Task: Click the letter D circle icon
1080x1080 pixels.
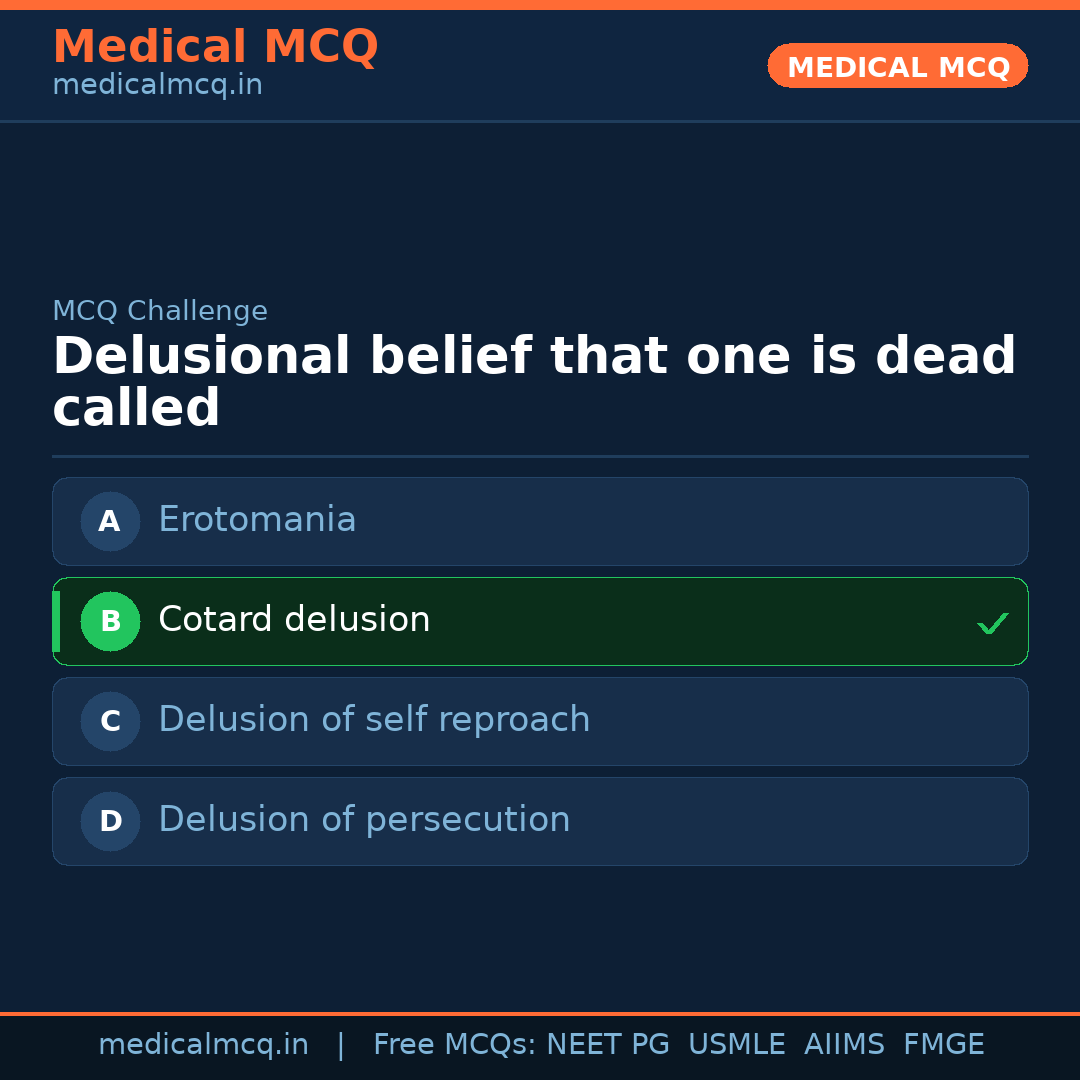Action: point(110,821)
